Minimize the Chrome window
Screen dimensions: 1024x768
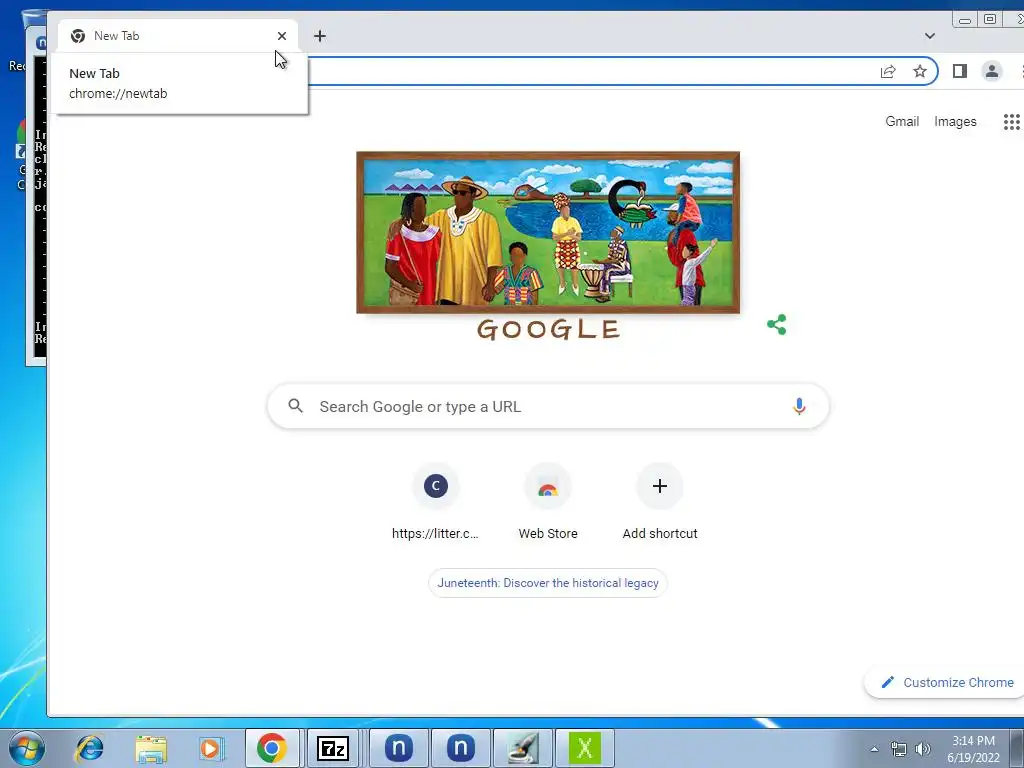[965, 20]
